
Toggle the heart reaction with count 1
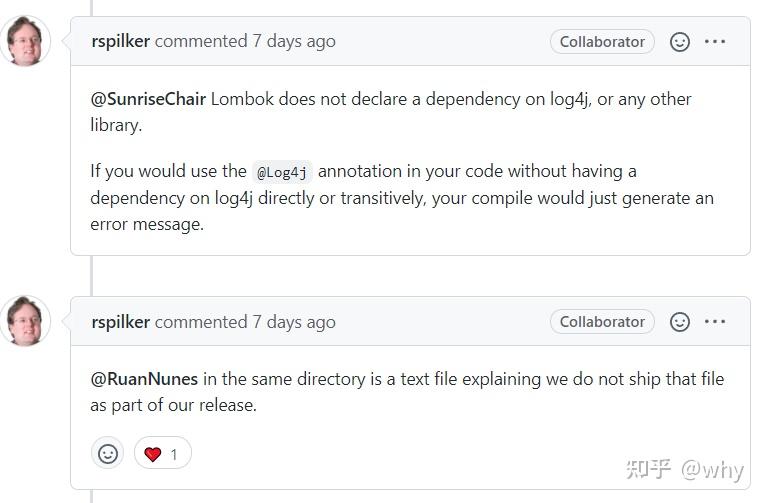162,454
